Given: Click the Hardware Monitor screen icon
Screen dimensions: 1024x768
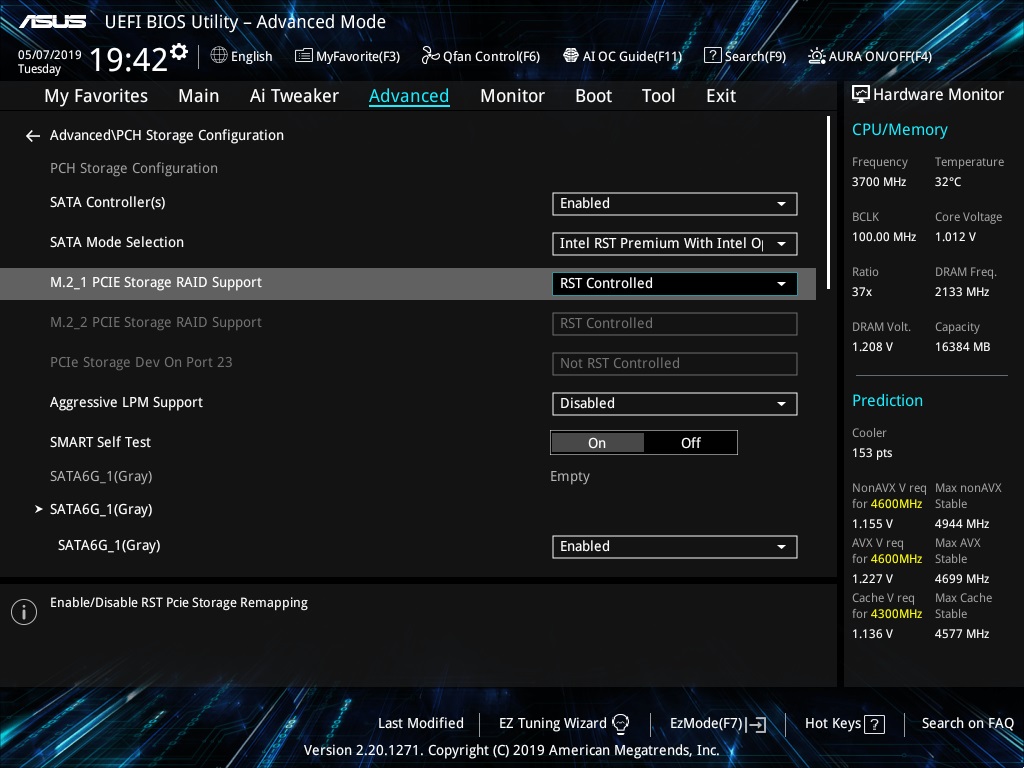Looking at the screenshot, I should point(861,95).
